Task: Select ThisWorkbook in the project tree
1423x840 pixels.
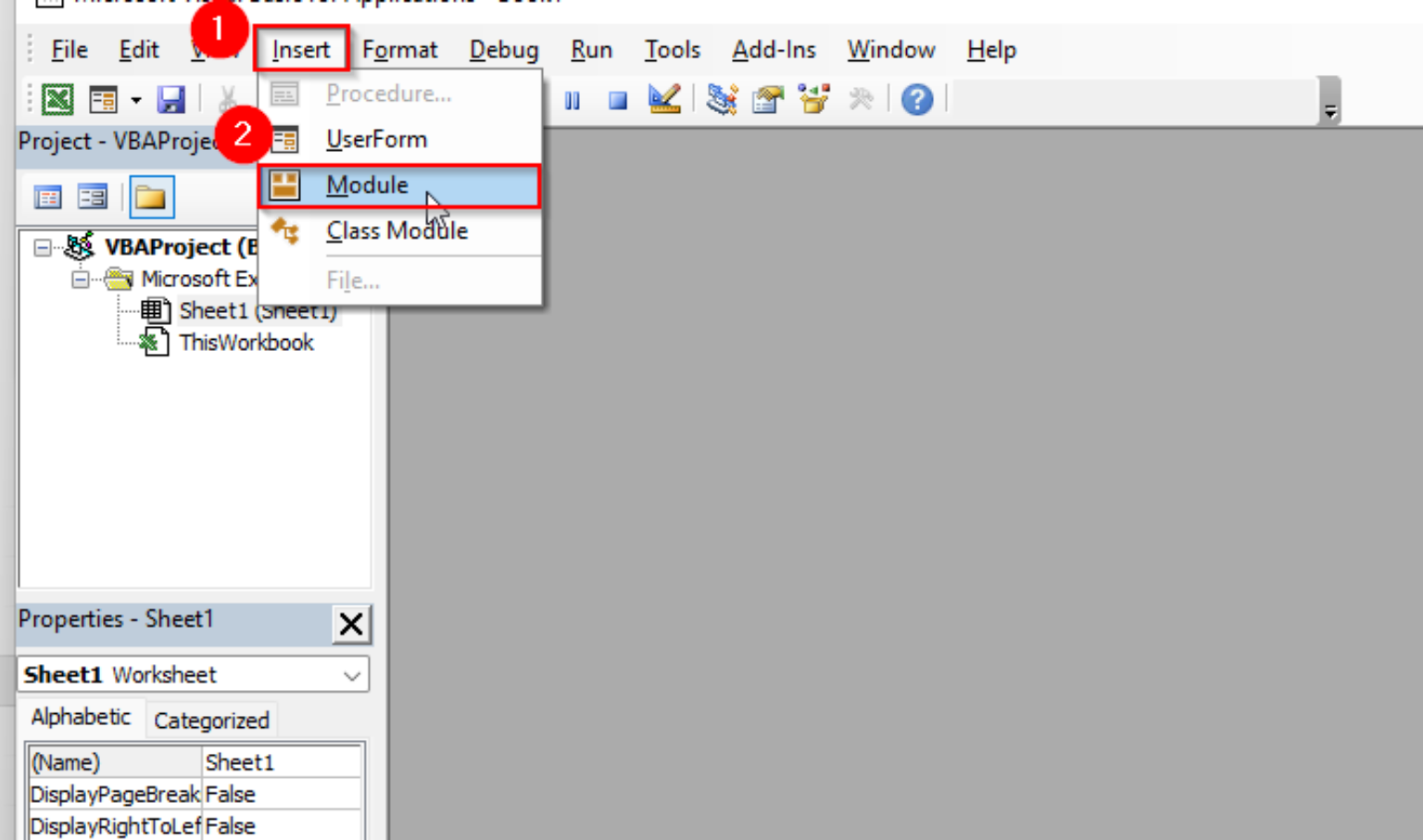Action: coord(246,343)
